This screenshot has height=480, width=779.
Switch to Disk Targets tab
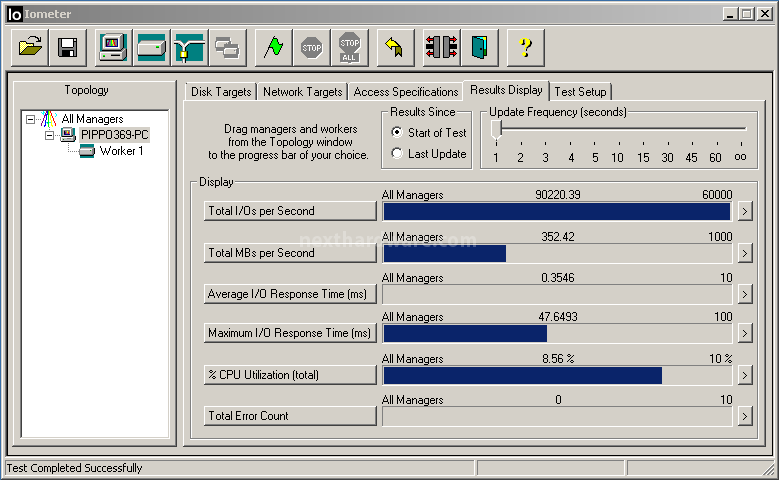point(221,92)
